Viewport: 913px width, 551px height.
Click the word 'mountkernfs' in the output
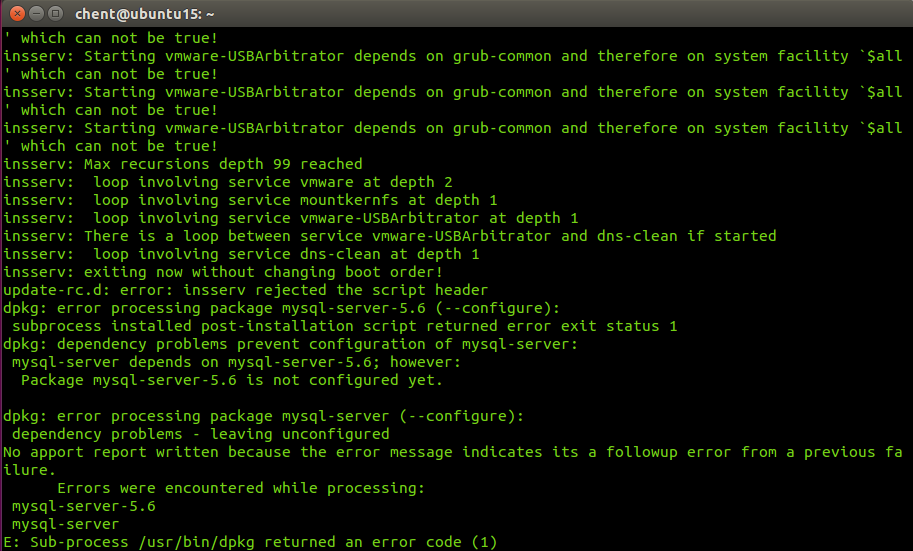(x=349, y=200)
